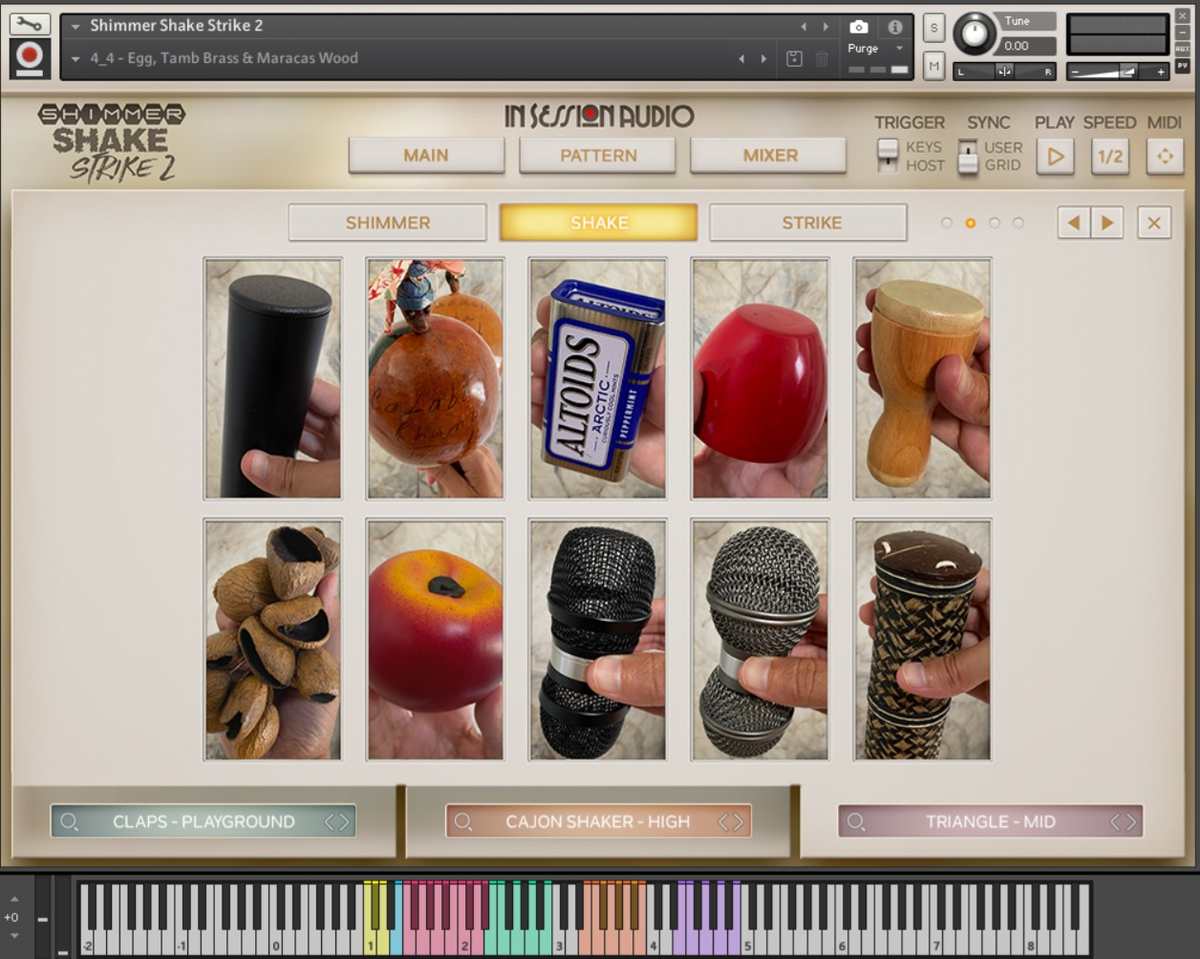Viewport: 1200px width, 959px height.
Task: Select the third page dot indicator
Action: 994,223
